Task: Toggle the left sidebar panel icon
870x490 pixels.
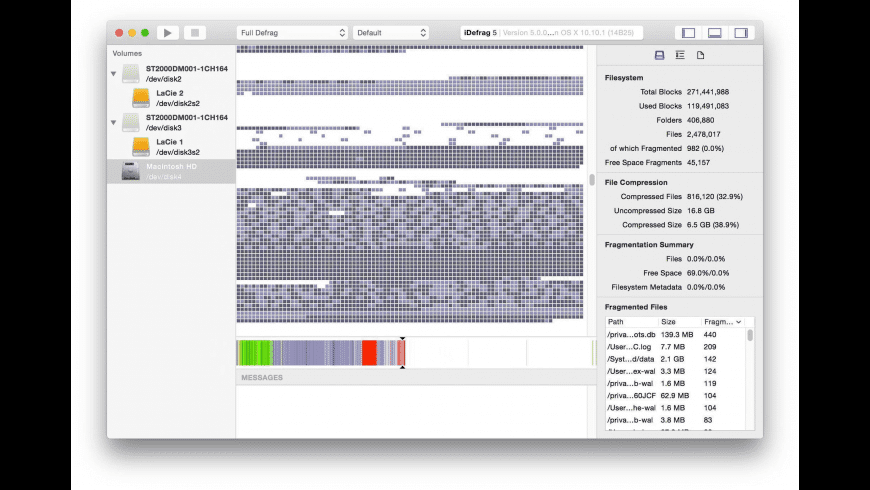Action: (687, 33)
